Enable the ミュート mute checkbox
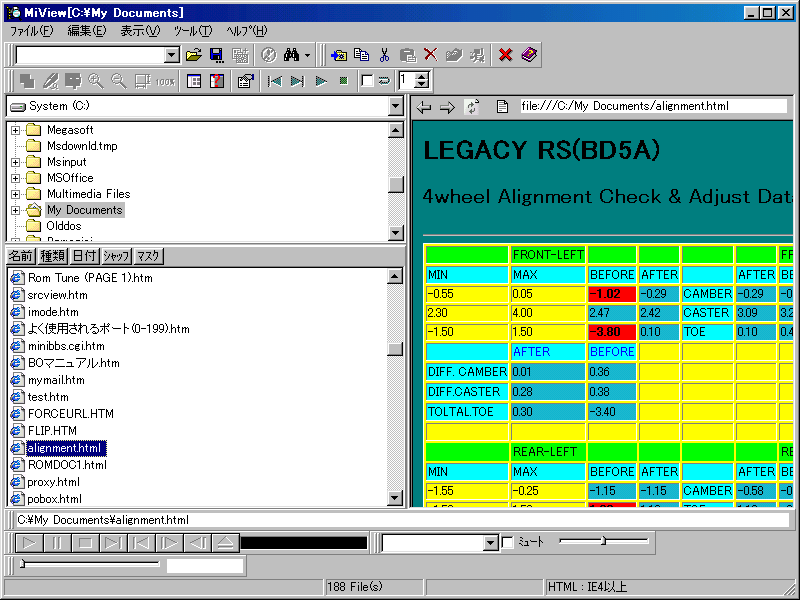800x600 pixels. [x=508, y=542]
